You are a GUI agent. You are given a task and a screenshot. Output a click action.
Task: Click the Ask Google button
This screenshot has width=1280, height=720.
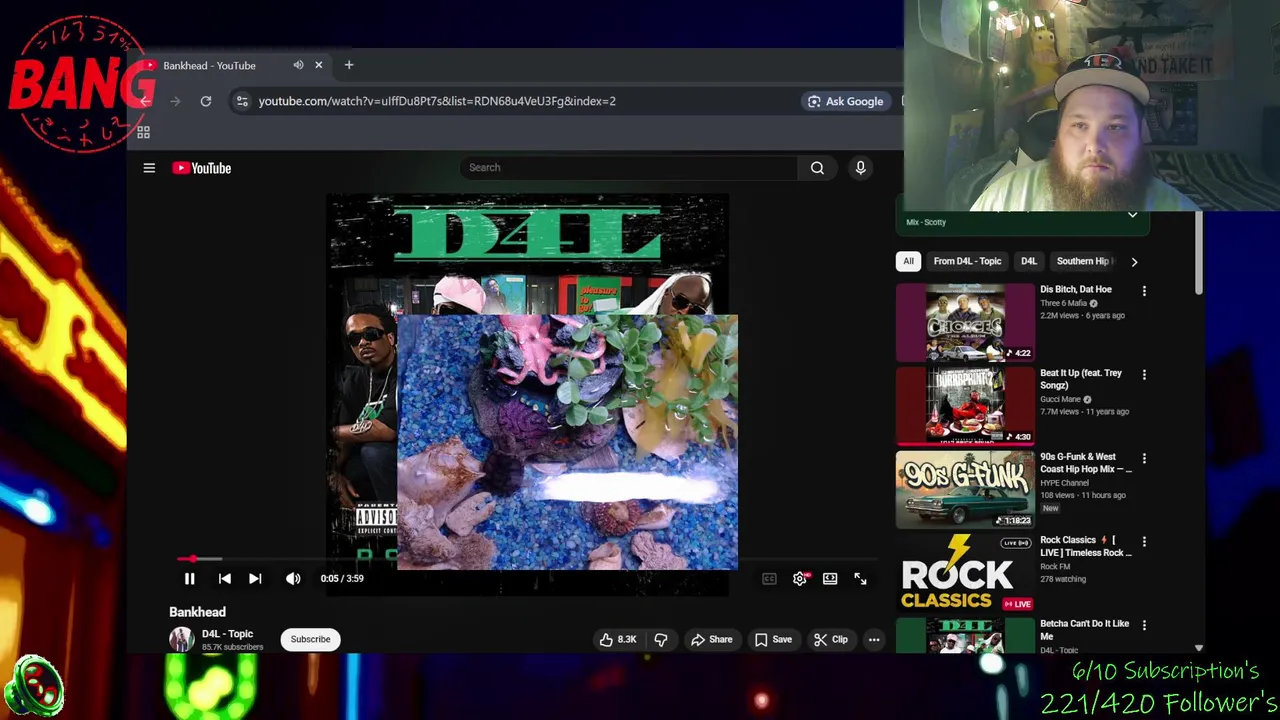[x=845, y=101]
